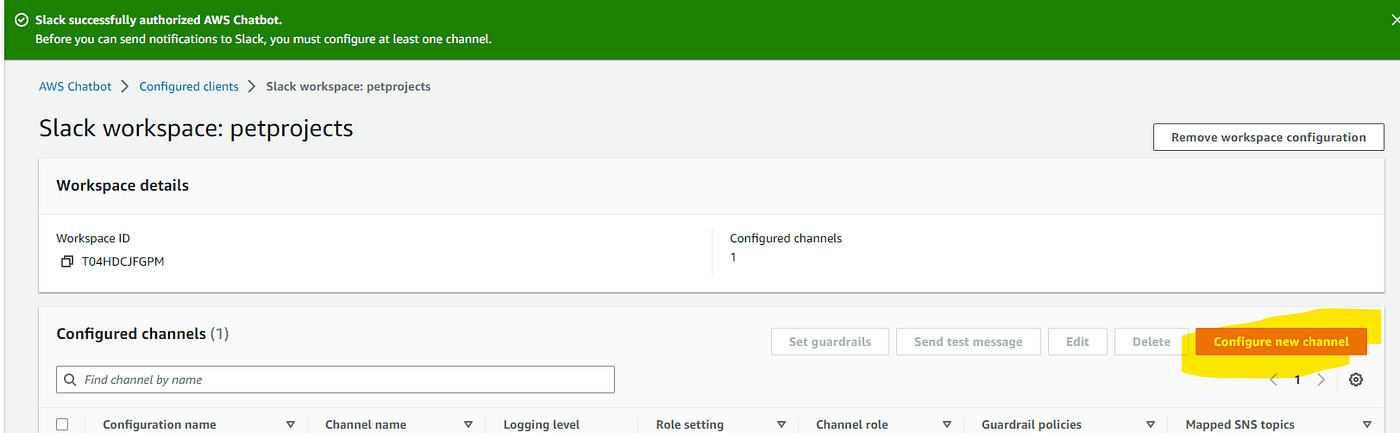Image resolution: width=1400 pixels, height=433 pixels.
Task: Click the Send test message button
Action: (x=968, y=342)
